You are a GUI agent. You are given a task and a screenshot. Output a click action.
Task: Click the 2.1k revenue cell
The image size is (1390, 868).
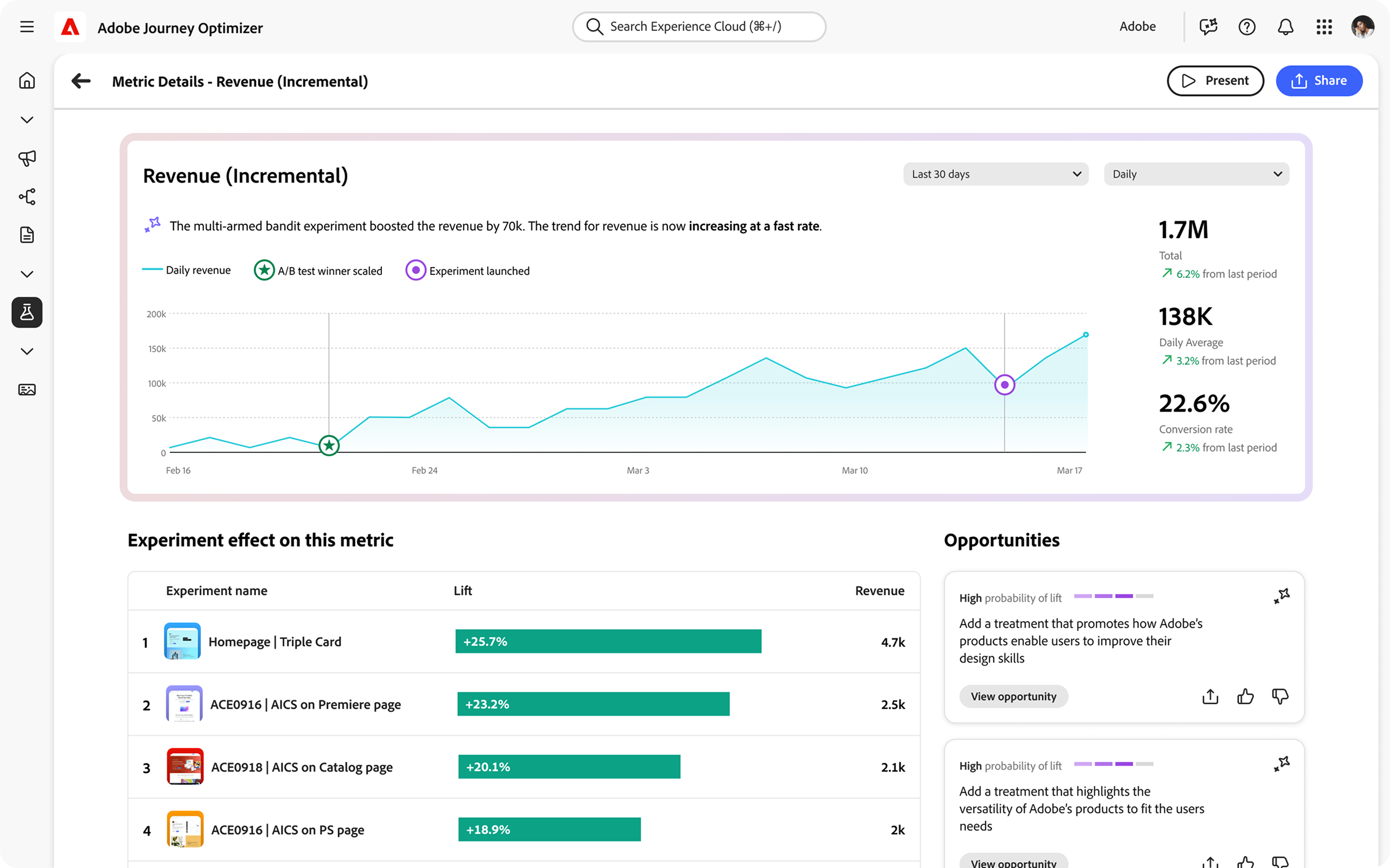coord(893,767)
